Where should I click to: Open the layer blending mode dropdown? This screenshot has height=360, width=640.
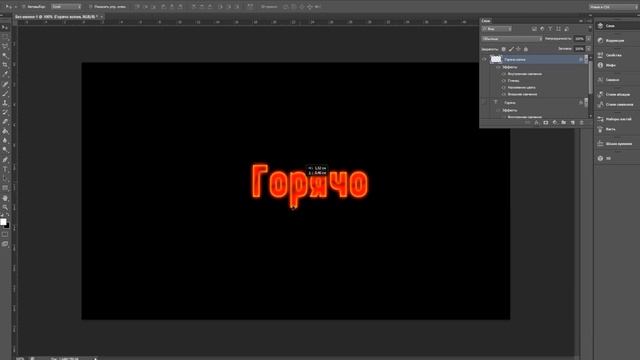tap(512, 39)
